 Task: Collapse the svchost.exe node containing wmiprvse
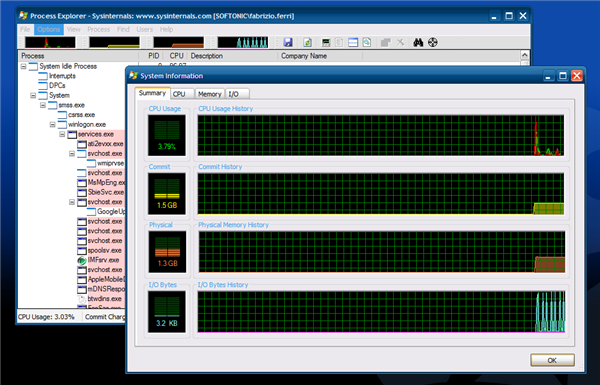[72, 153]
